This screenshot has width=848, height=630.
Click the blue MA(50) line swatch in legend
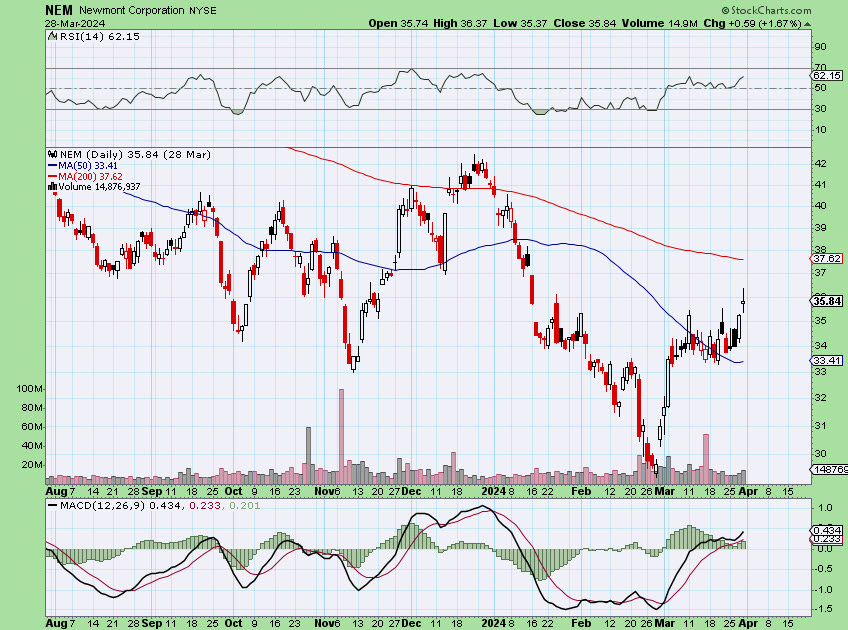pyautogui.click(x=52, y=166)
